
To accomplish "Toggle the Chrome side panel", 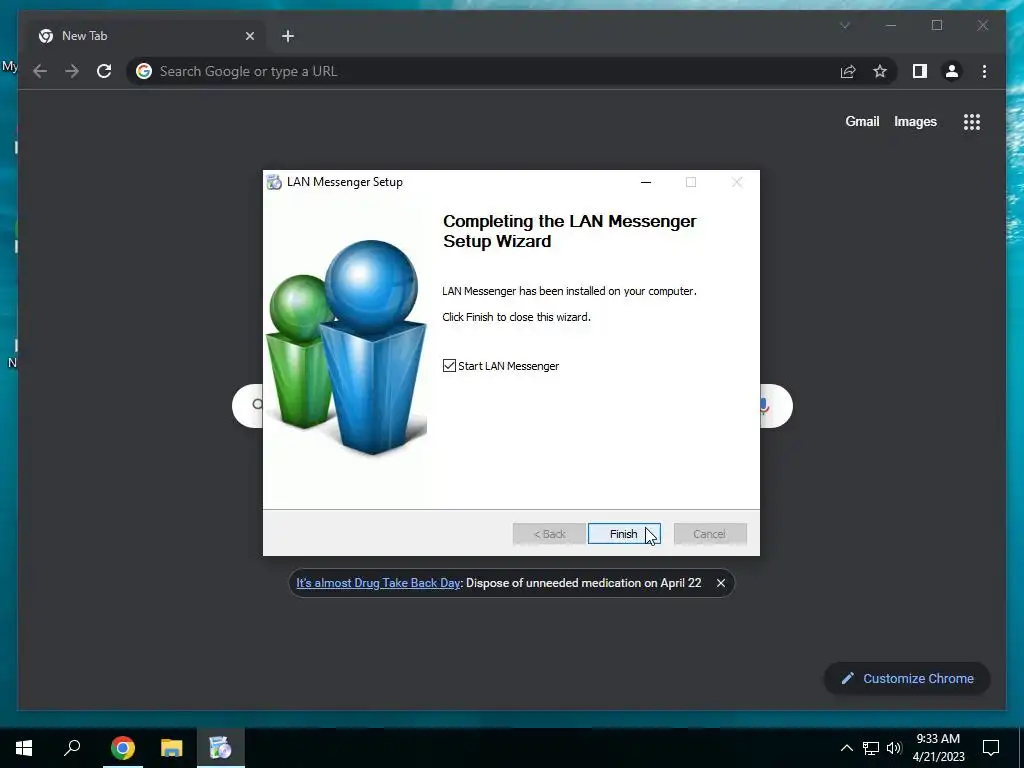I will click(920, 71).
